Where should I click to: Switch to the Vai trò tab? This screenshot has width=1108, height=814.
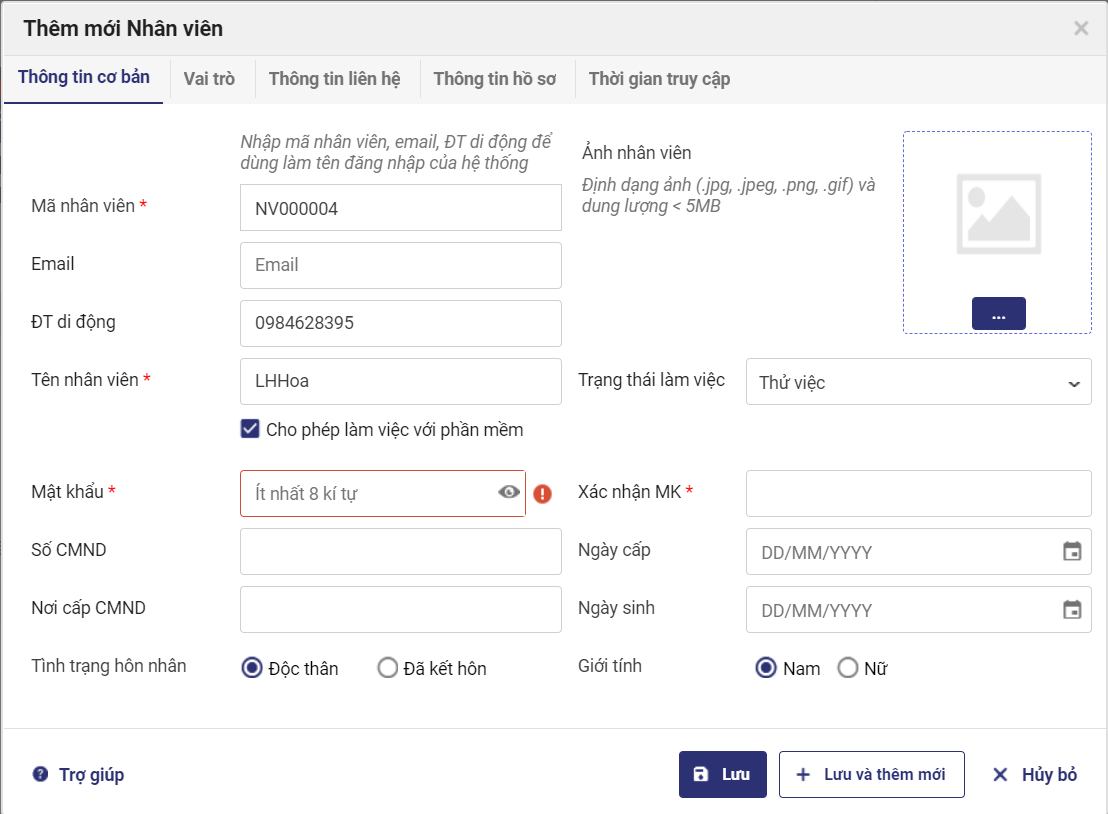point(209,79)
